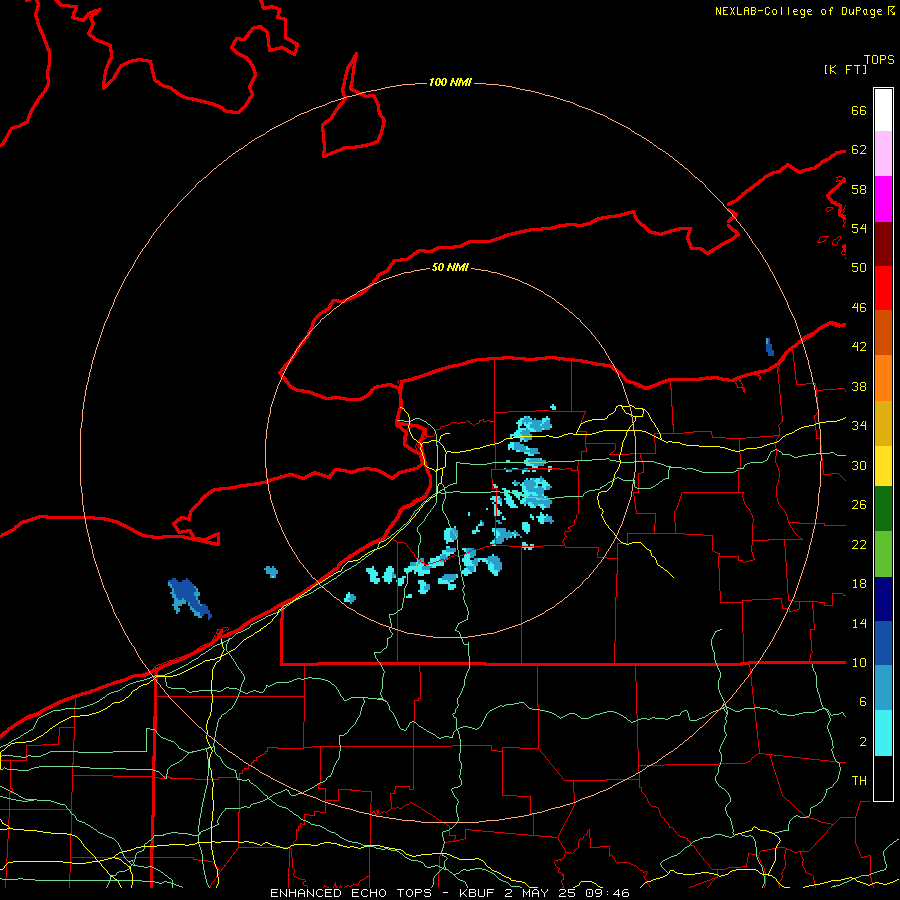Click the gold 34 kft legend swatch
900x900 pixels.
pyautogui.click(x=883, y=424)
